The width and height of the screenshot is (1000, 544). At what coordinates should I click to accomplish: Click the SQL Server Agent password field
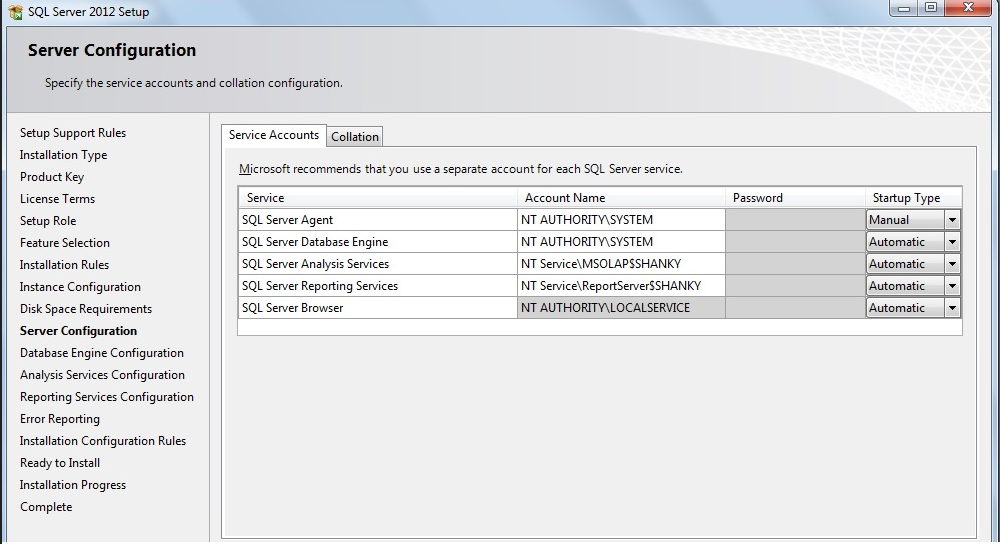[x=795, y=220]
